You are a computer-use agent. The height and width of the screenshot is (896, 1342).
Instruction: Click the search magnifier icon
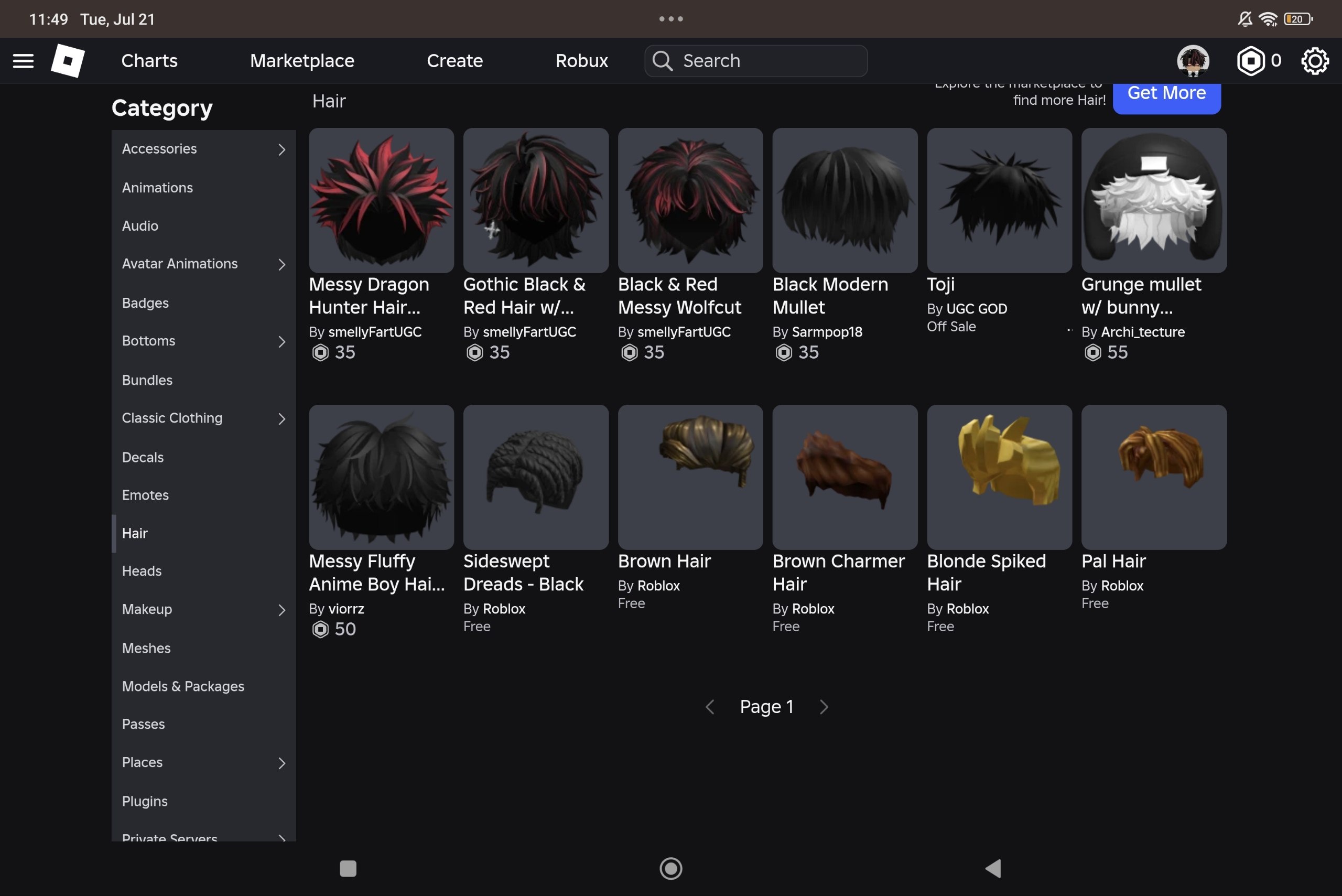pos(663,61)
